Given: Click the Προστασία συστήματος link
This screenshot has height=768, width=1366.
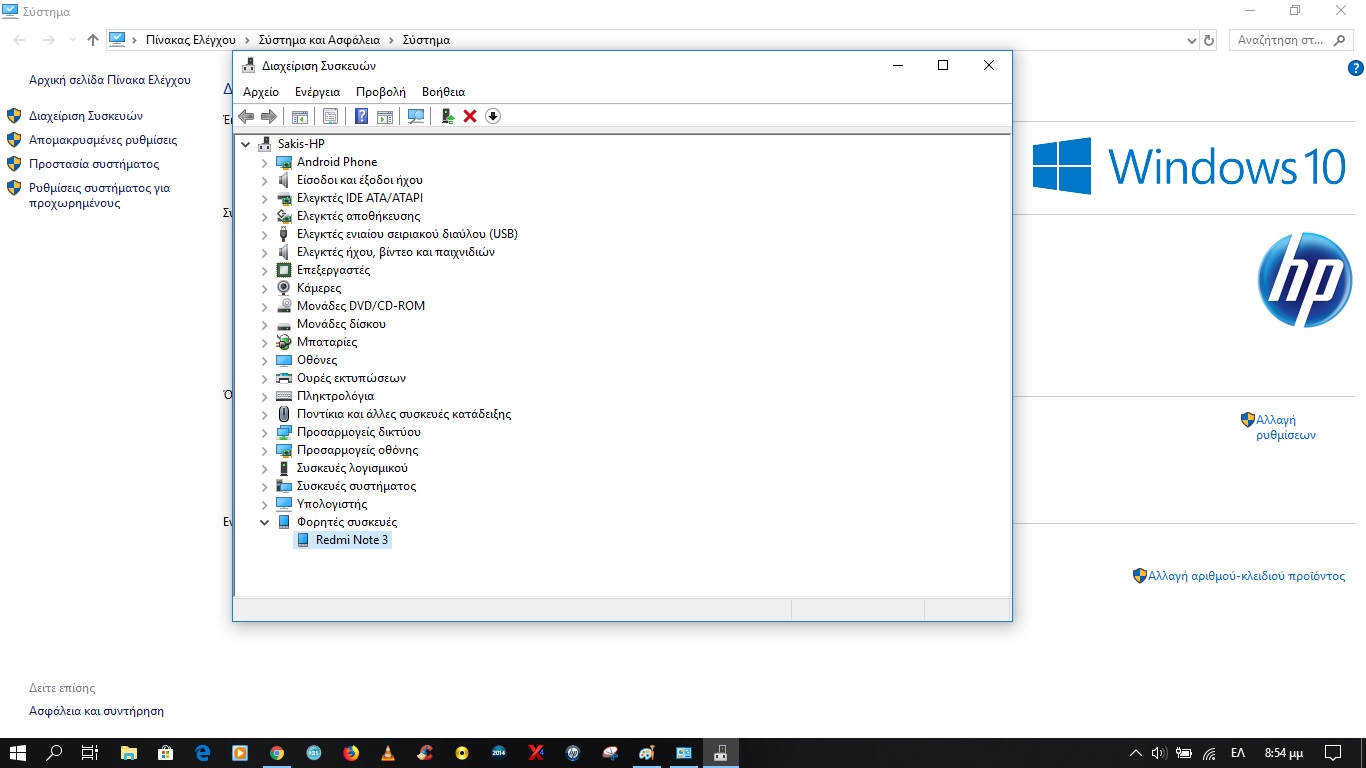Looking at the screenshot, I should pos(94,164).
